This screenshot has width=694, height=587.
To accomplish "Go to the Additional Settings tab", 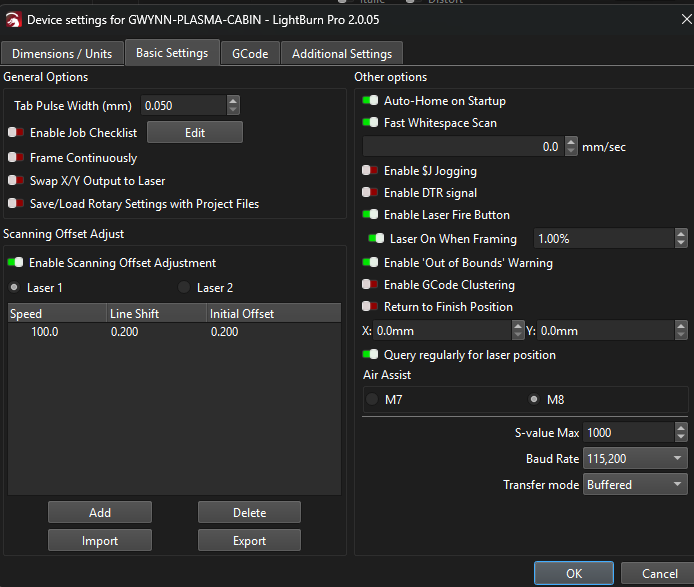I will pyautogui.click(x=343, y=53).
